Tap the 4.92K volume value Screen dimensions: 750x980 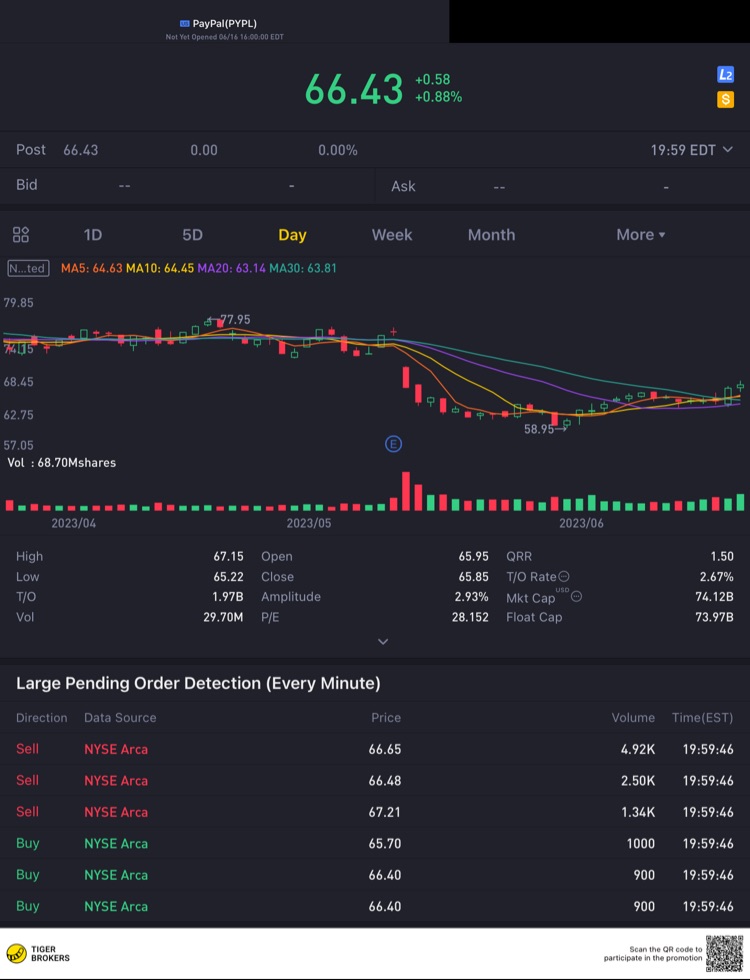tap(638, 749)
